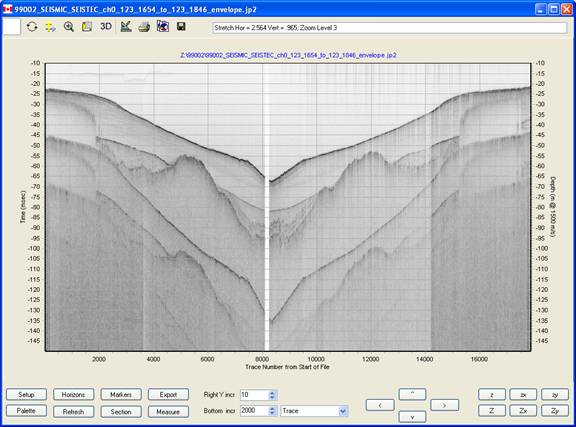Decrease the Bottom incr value with the spinner
The height and width of the screenshot is (427, 576).
tap(272, 413)
